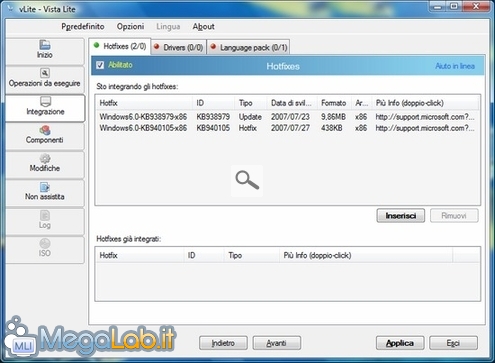Click the vLite title bar app icon
495x363 pixels.
point(11,8)
